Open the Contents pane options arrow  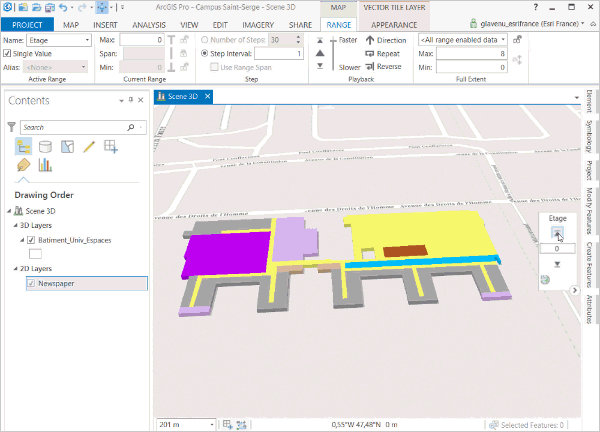tap(121, 100)
